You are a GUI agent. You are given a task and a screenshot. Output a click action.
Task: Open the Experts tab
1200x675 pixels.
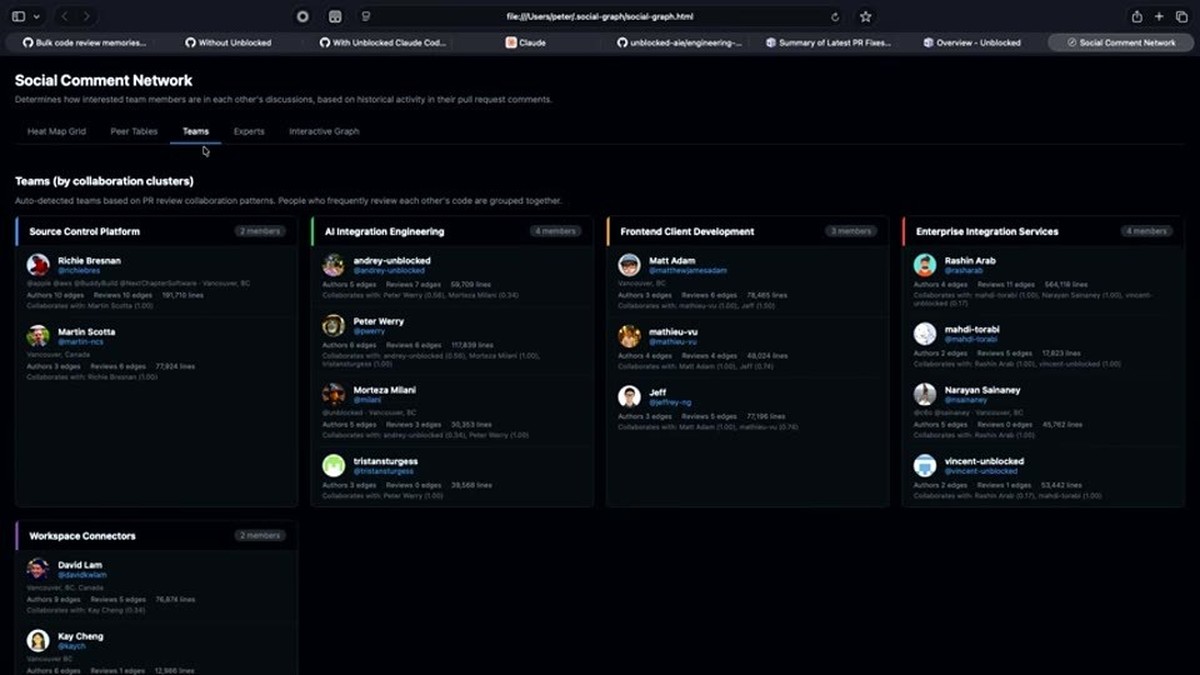[249, 131]
